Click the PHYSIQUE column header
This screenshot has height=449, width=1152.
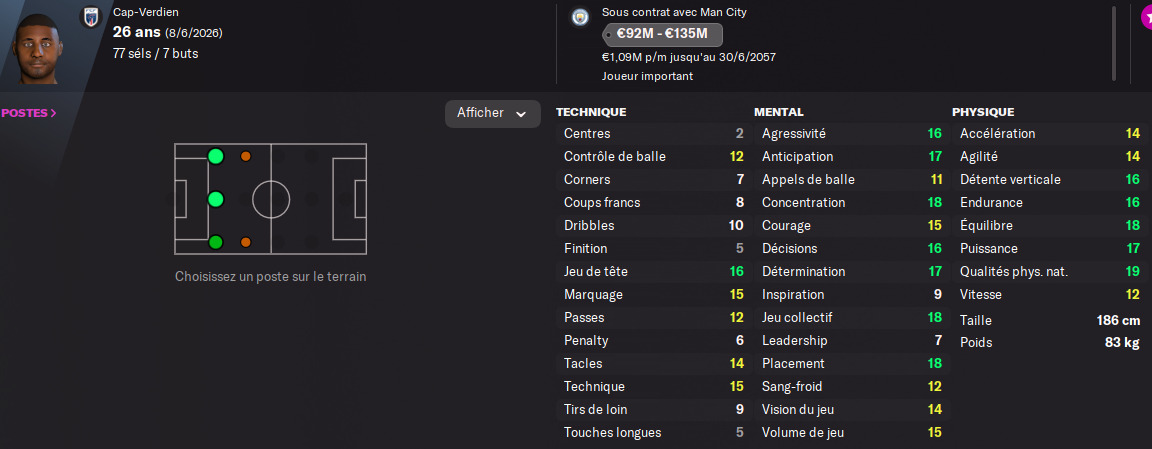pyautogui.click(x=983, y=112)
